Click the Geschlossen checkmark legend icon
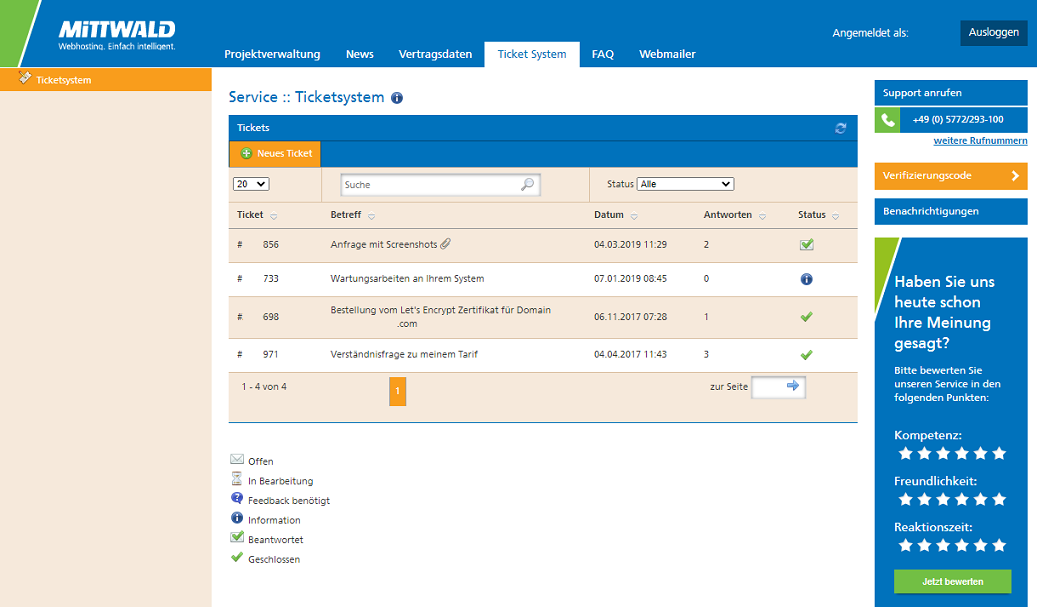Image resolution: width=1037 pixels, height=607 pixels. pyautogui.click(x=237, y=557)
